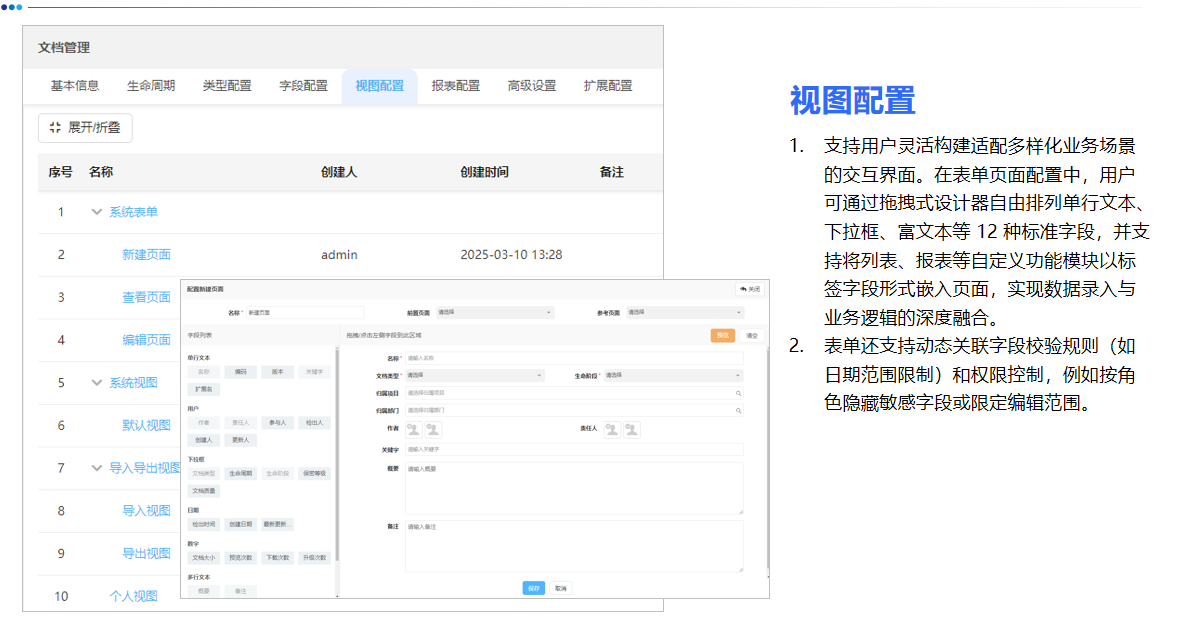
Task: Click the 保存 button
Action: 533,588
